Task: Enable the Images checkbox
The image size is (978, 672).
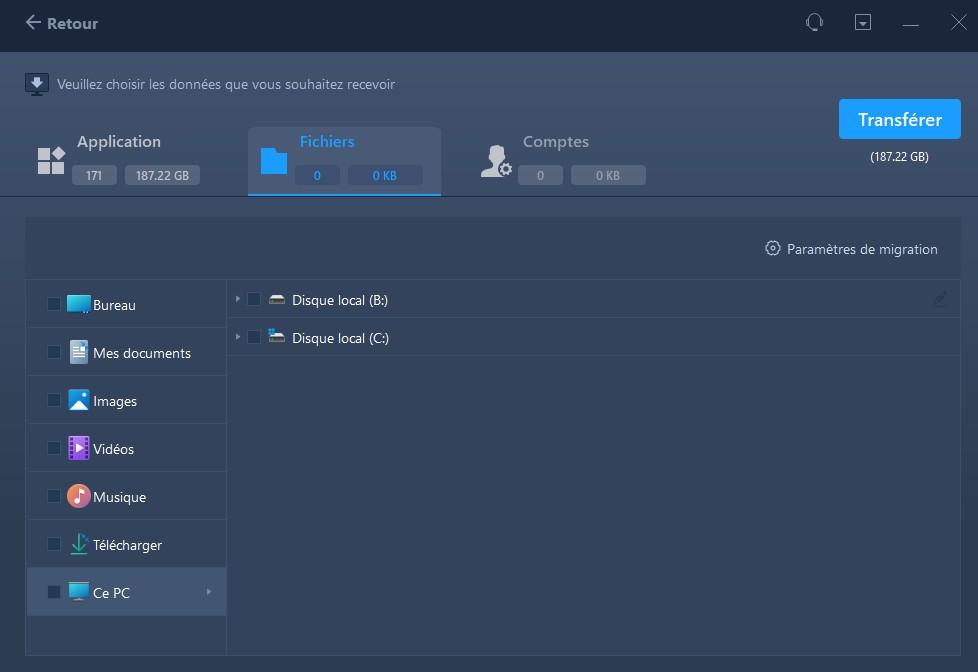Action: (x=54, y=401)
